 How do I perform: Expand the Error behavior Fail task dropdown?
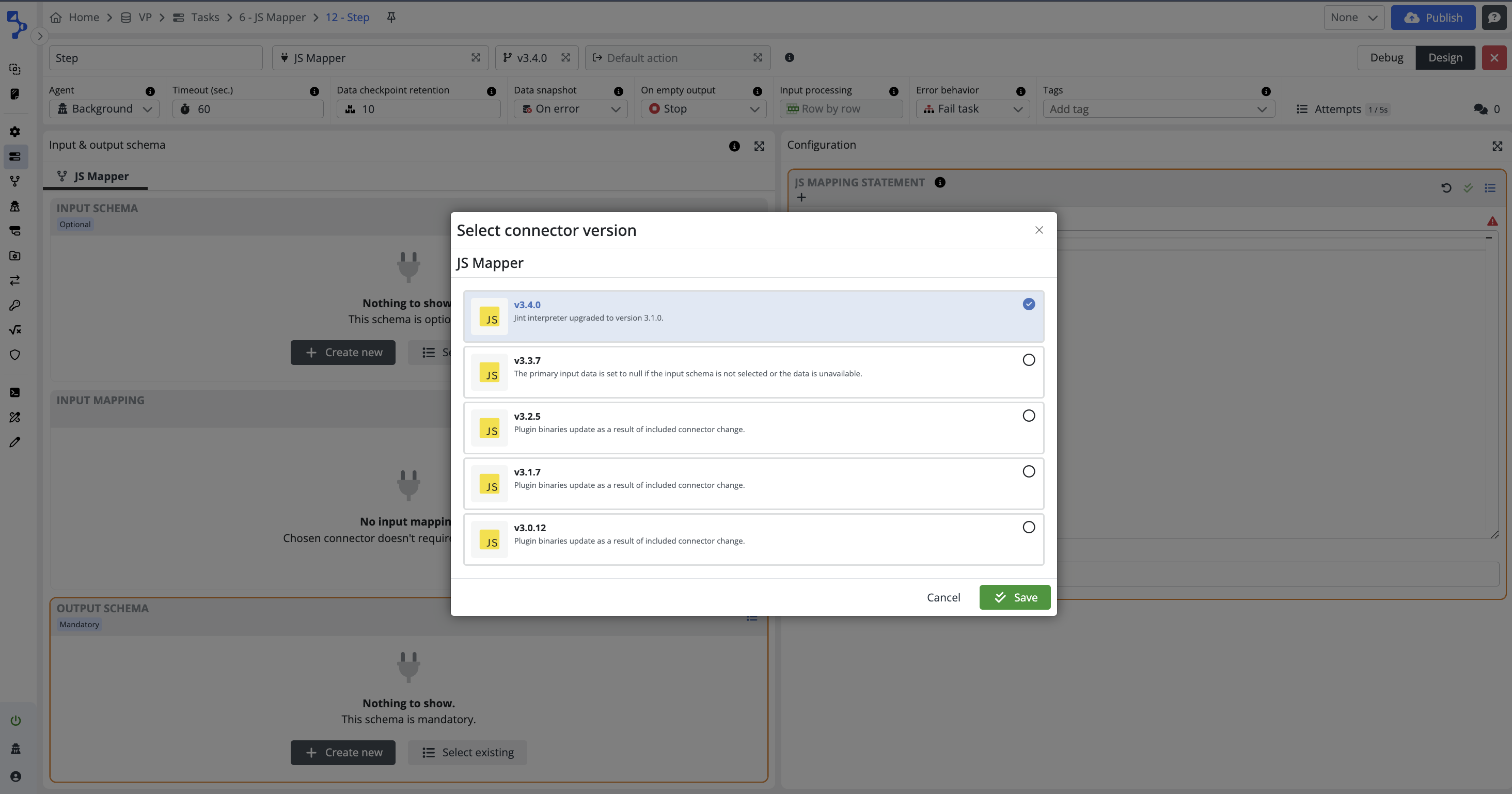pos(972,109)
